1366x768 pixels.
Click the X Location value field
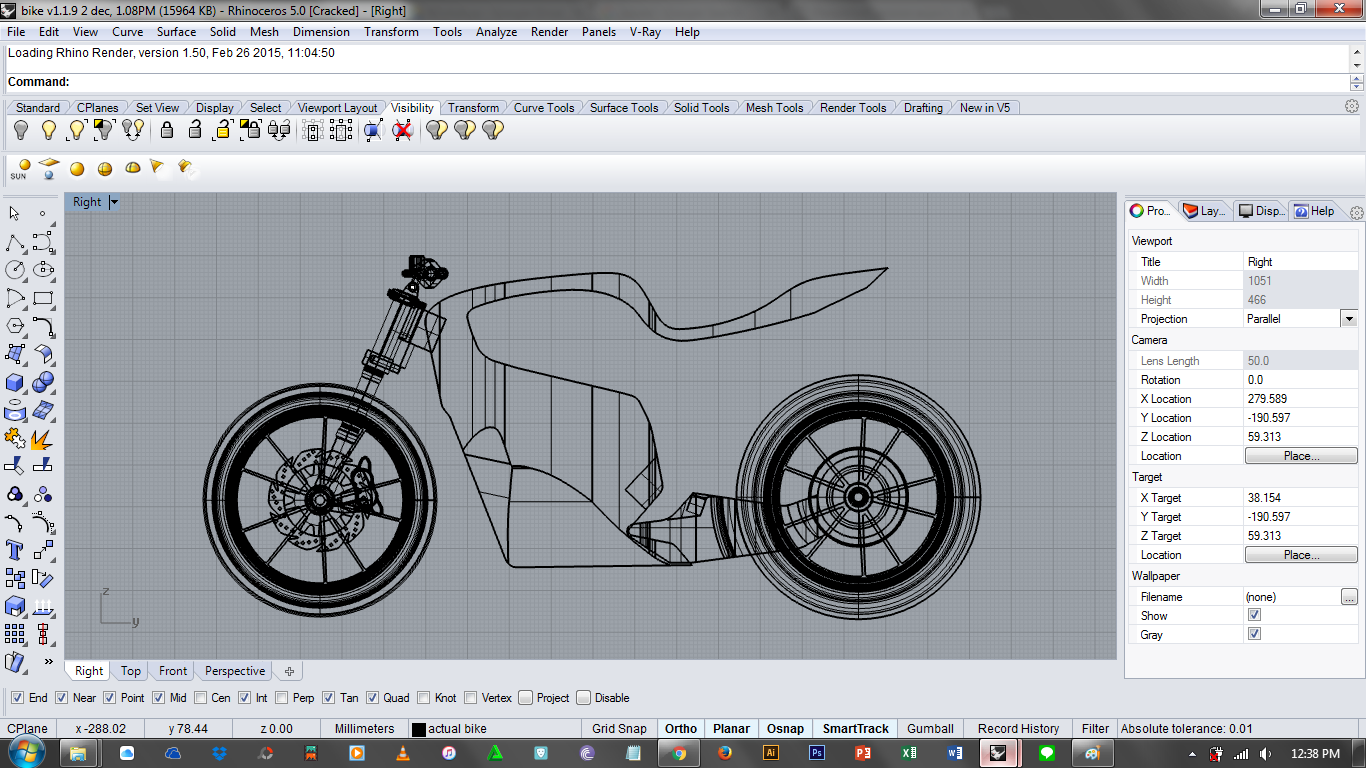(x=1301, y=399)
